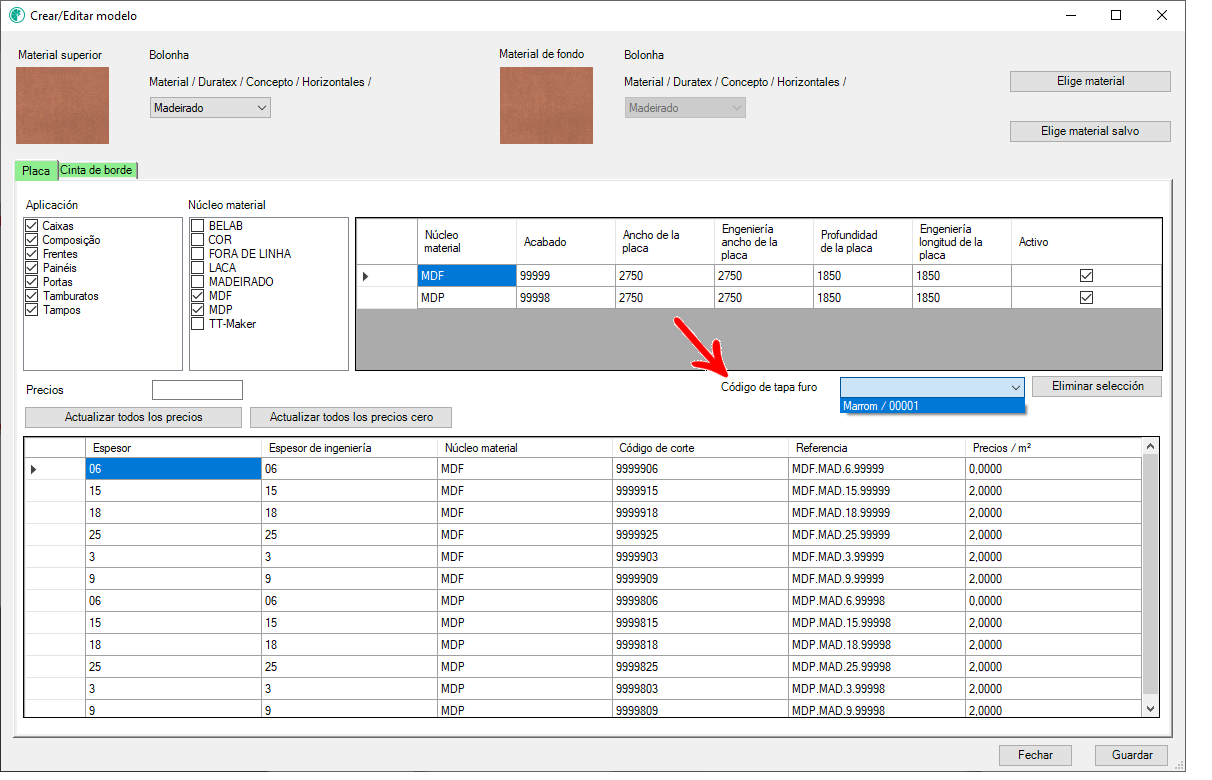1212x780 pixels.
Task: Uncheck the MDP core material checkbox
Action: 198,310
